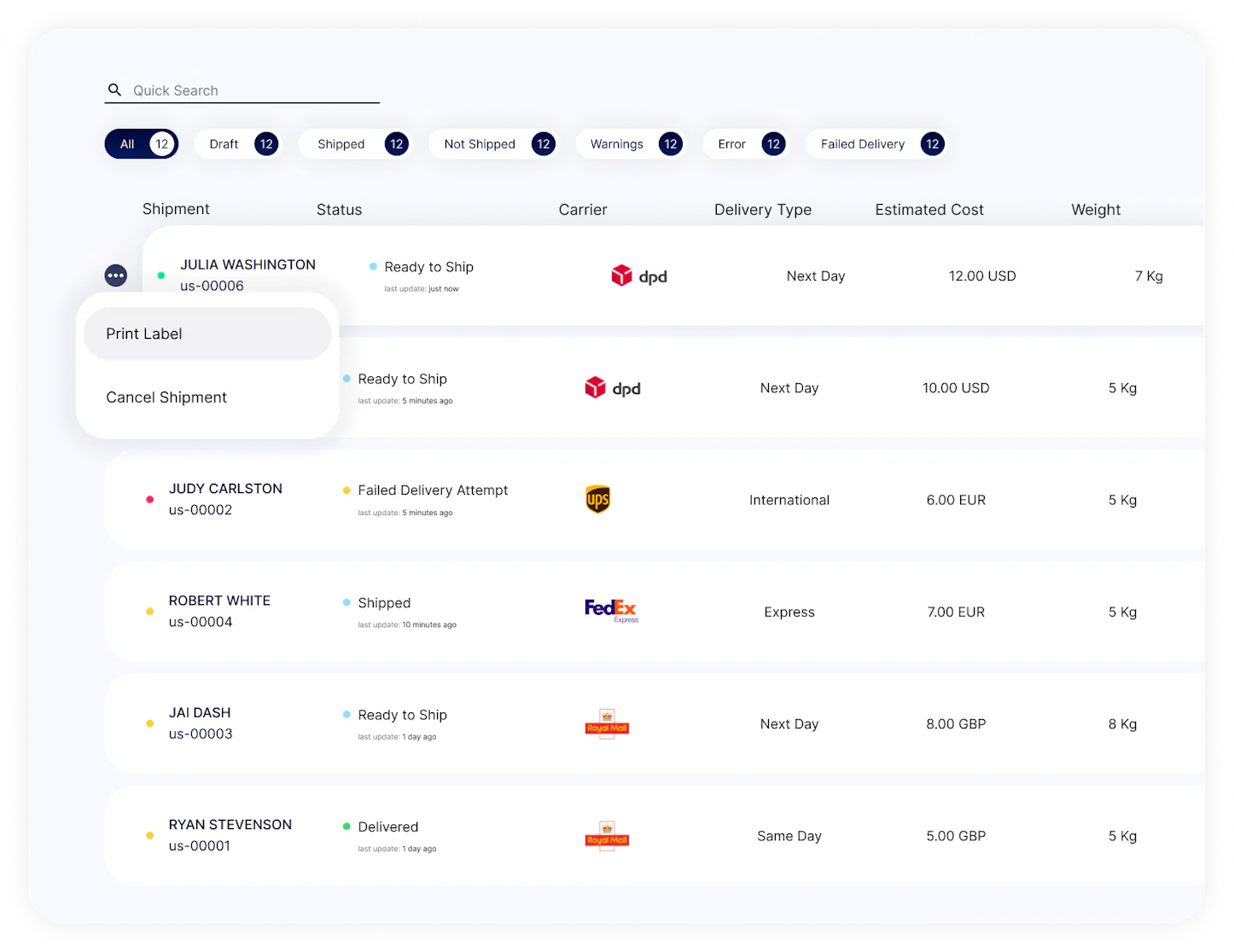1234x952 pixels.
Task: Click the Status column header
Action: 339,210
